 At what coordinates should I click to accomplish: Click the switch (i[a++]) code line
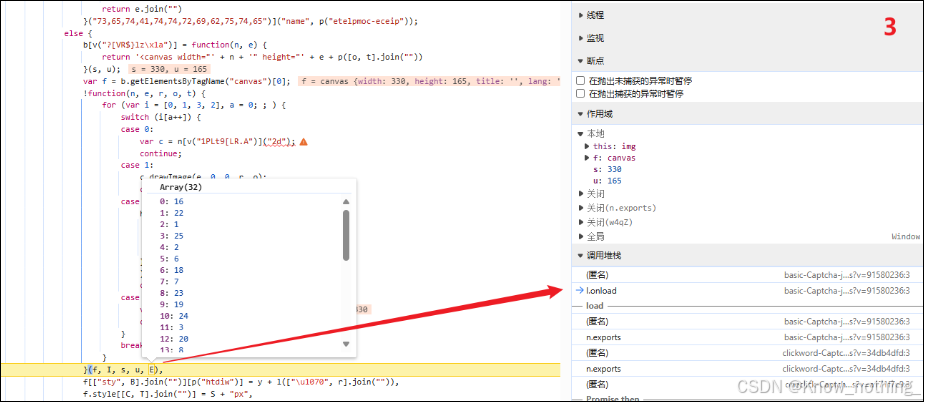[x=161, y=117]
